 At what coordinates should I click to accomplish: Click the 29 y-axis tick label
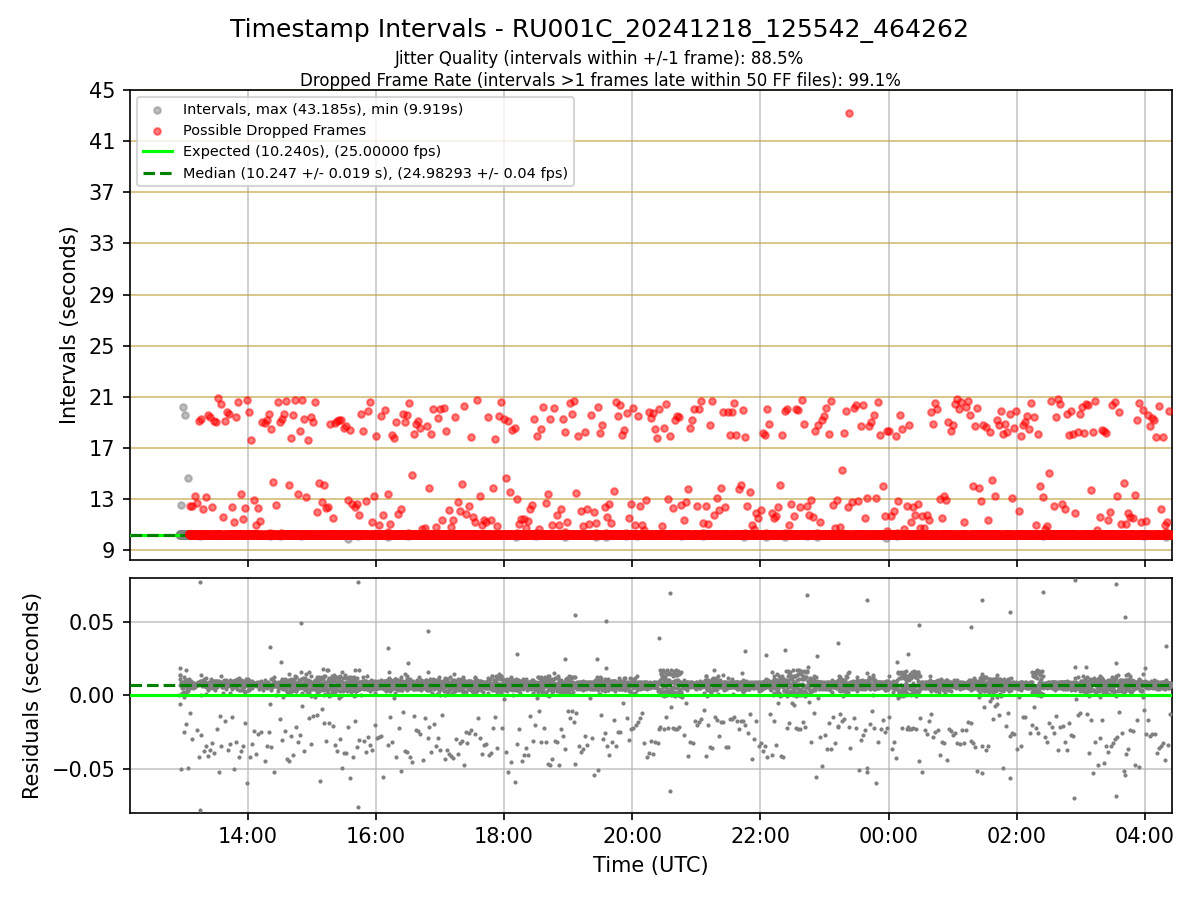(102, 295)
